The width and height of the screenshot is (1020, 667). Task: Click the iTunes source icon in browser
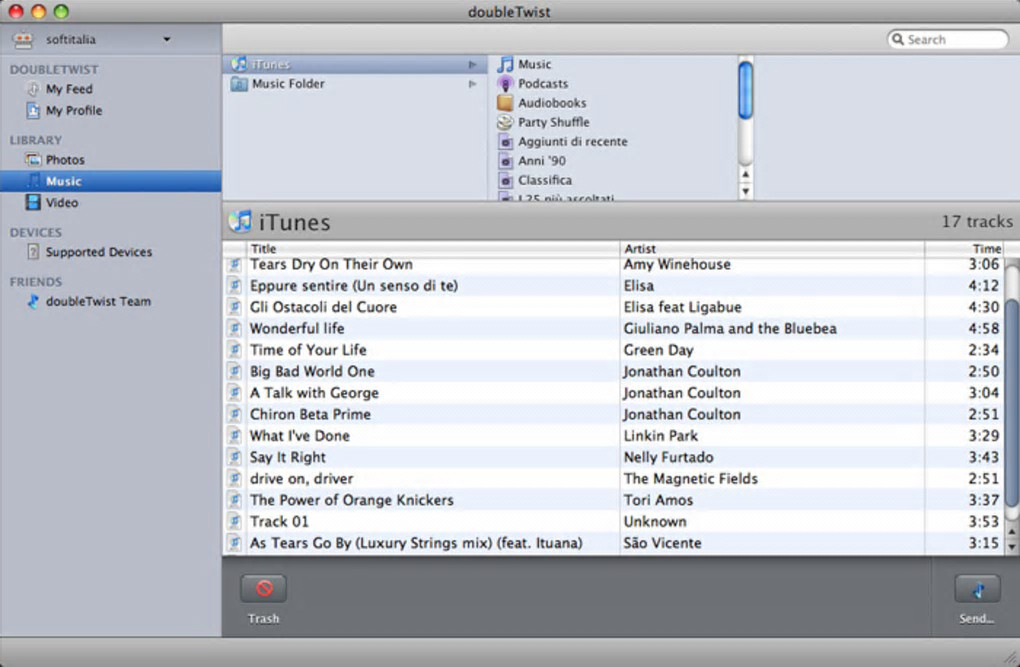click(239, 64)
